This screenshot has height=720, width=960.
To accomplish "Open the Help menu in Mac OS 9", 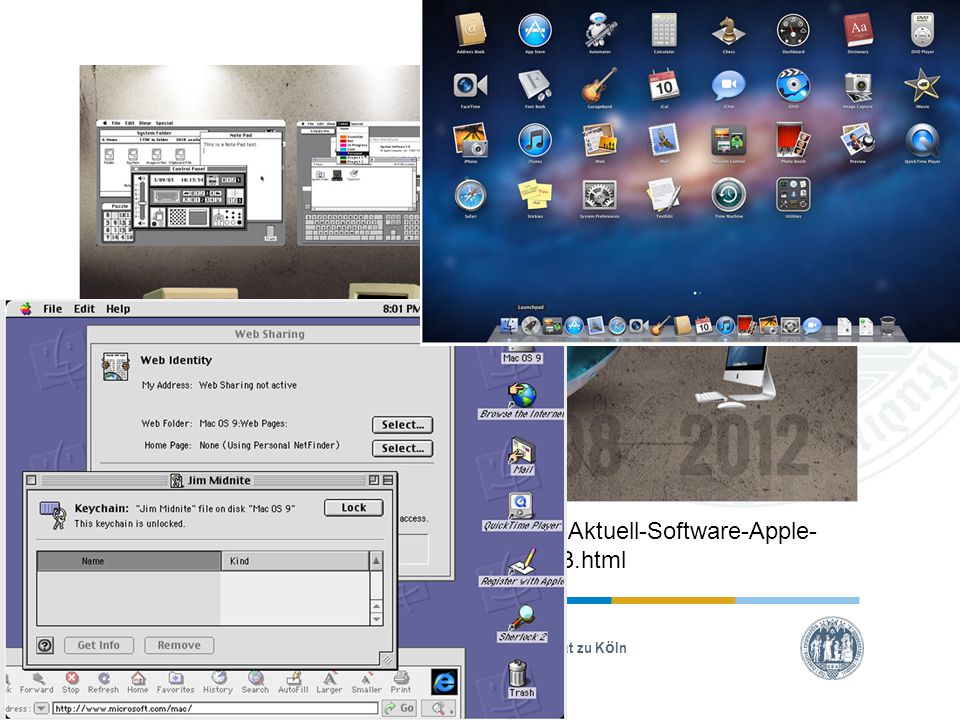I will tap(118, 309).
